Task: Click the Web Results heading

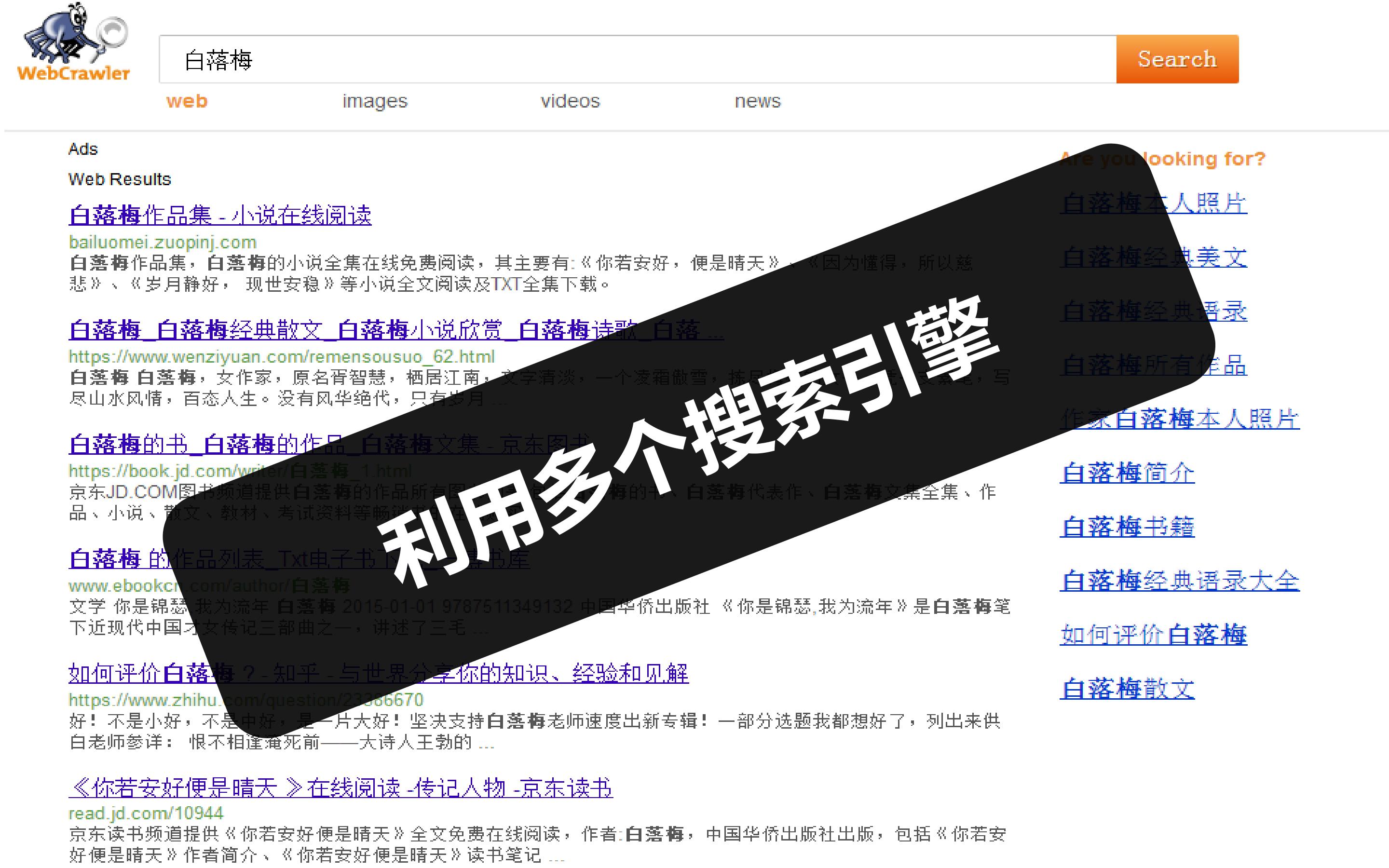Action: [x=120, y=179]
